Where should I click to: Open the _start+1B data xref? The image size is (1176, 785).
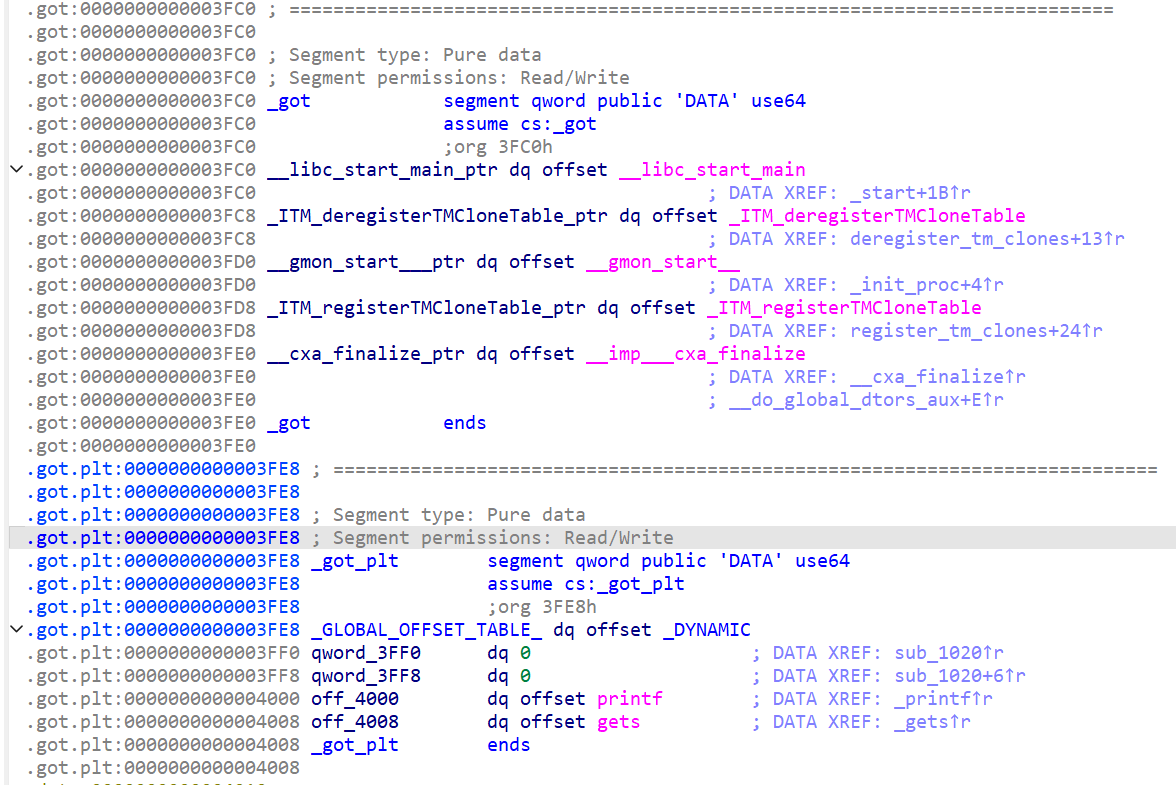tap(910, 193)
